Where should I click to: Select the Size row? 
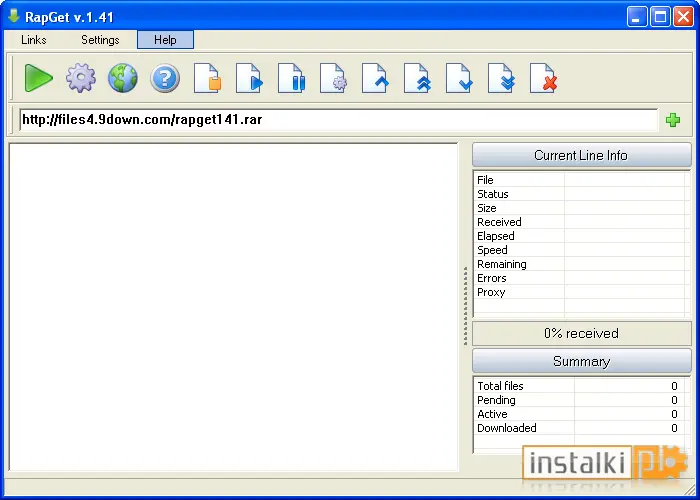pyautogui.click(x=580, y=208)
